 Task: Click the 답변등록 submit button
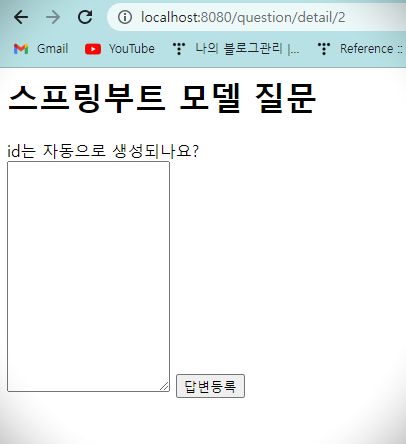[210, 386]
